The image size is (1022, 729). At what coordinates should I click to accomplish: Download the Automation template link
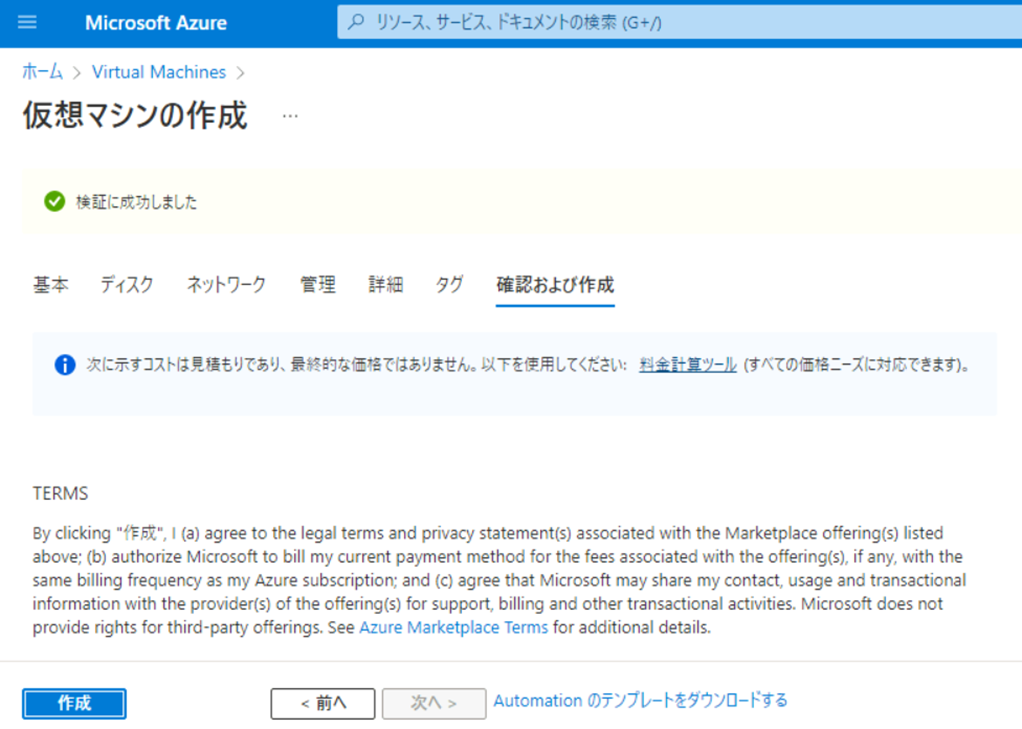click(640, 701)
